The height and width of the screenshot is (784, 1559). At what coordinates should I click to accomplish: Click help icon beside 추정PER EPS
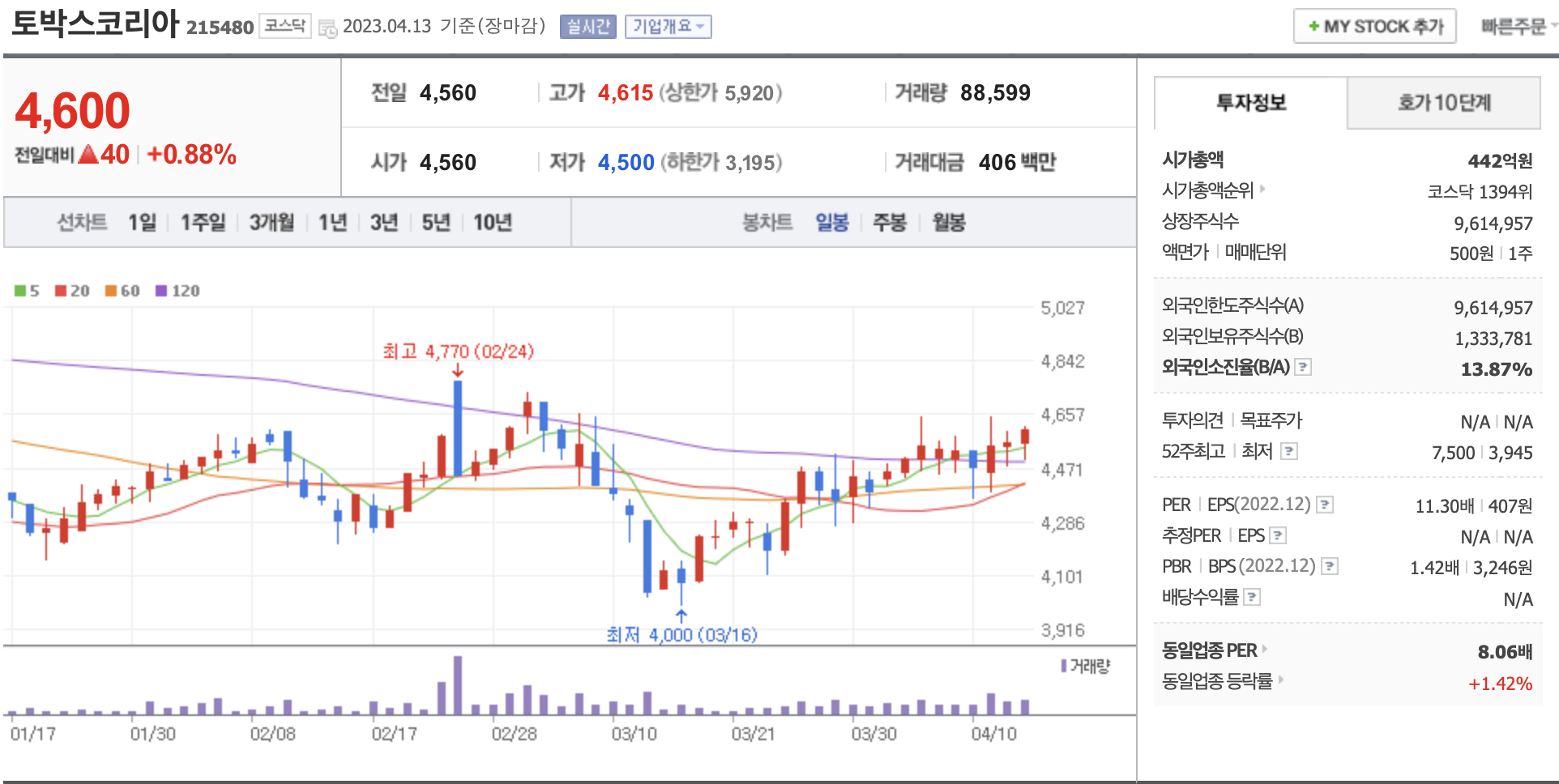pyautogui.click(x=1278, y=535)
